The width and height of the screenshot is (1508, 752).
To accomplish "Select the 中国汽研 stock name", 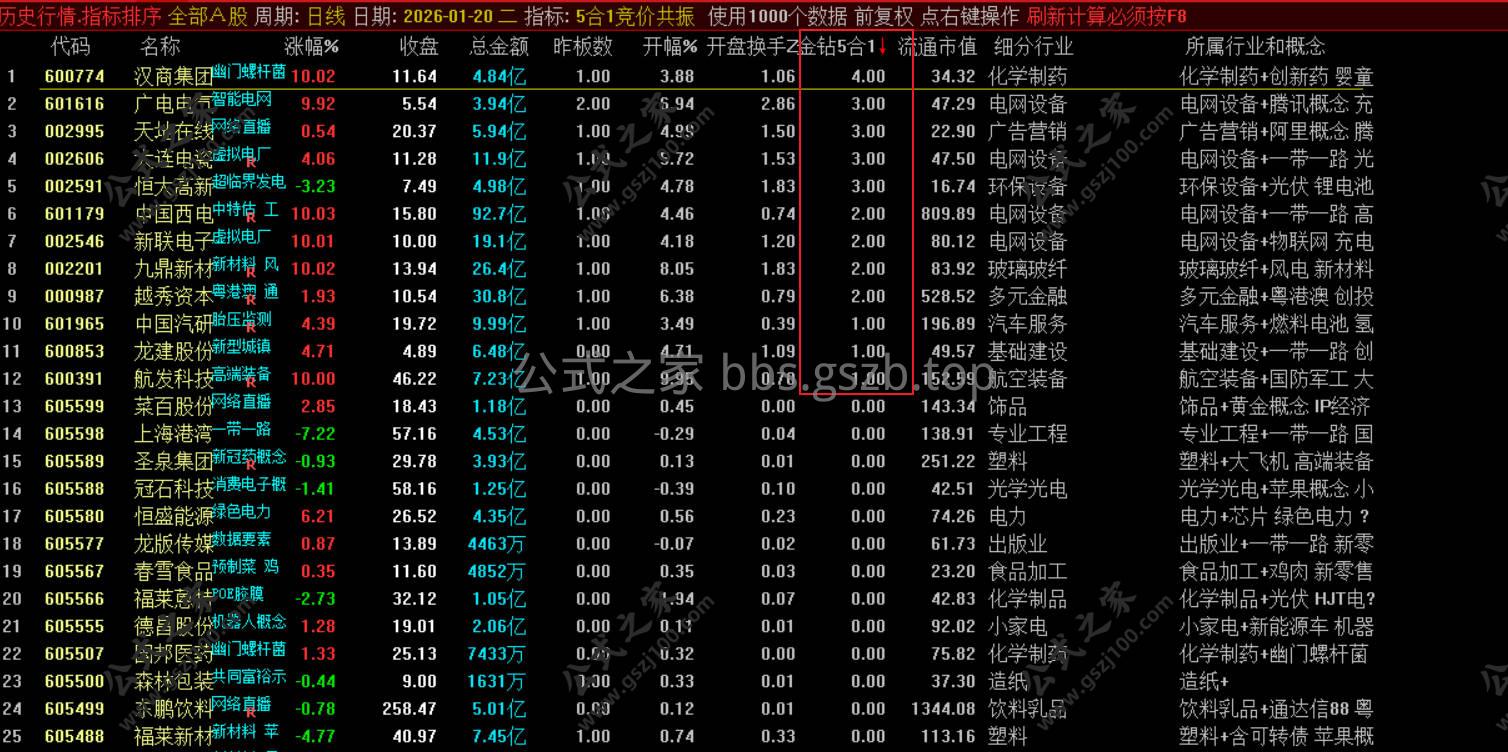I will click(x=174, y=324).
